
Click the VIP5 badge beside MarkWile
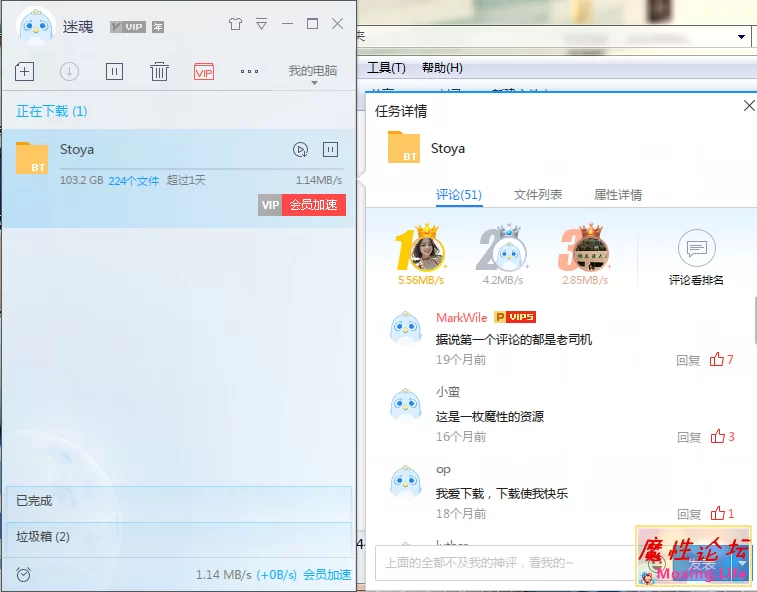point(515,317)
